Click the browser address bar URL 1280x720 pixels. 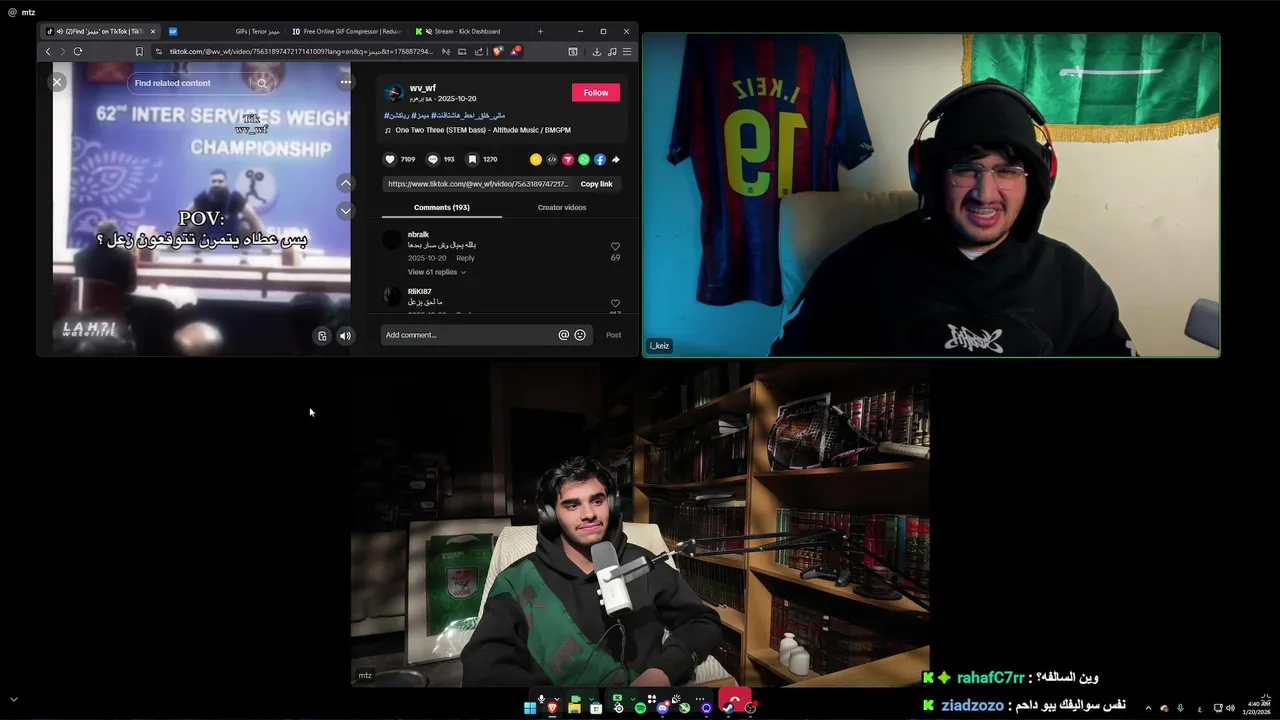(x=300, y=51)
